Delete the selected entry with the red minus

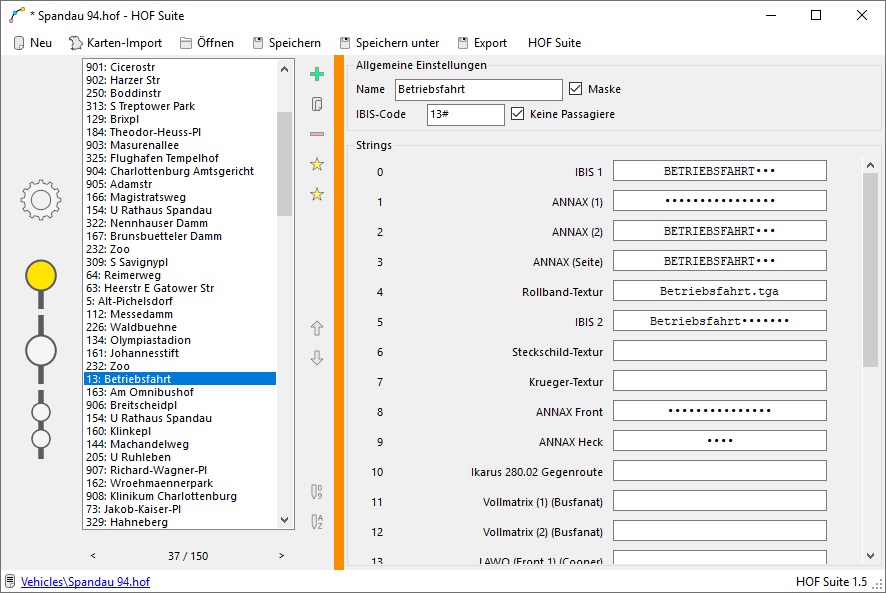(317, 134)
